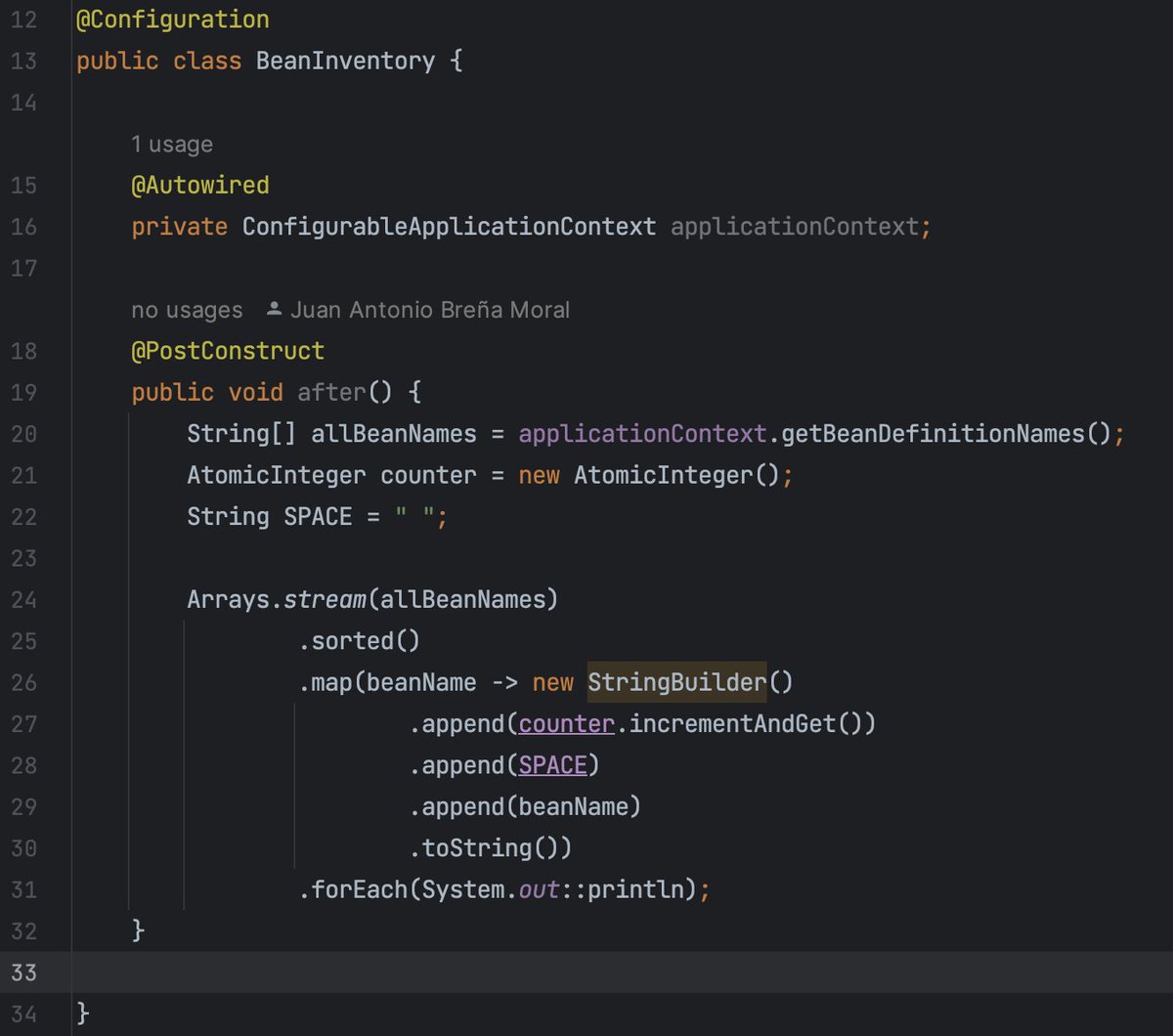Click the @Configuration annotation

point(173,20)
